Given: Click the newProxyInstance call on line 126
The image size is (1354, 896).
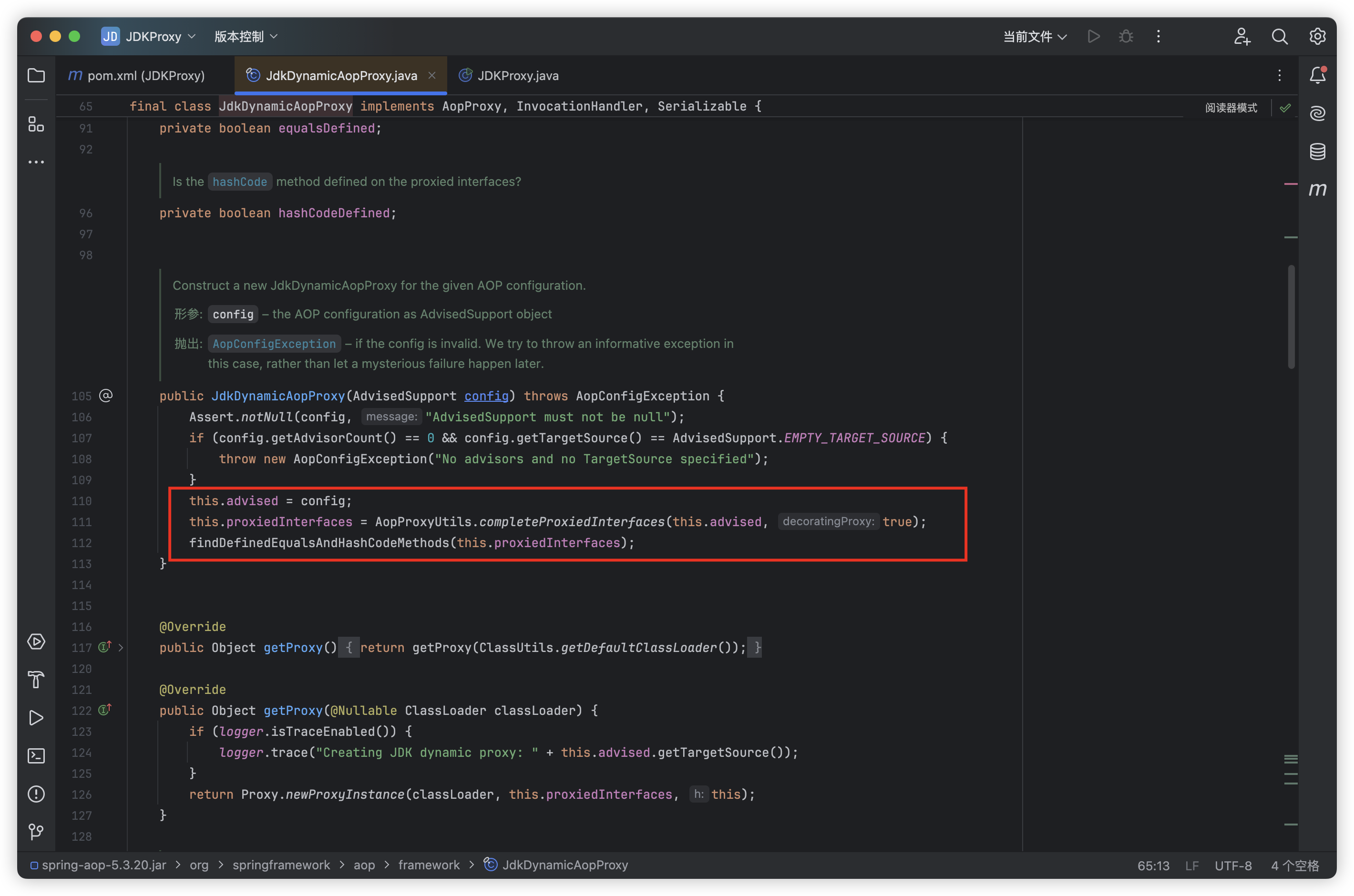Looking at the screenshot, I should (345, 794).
